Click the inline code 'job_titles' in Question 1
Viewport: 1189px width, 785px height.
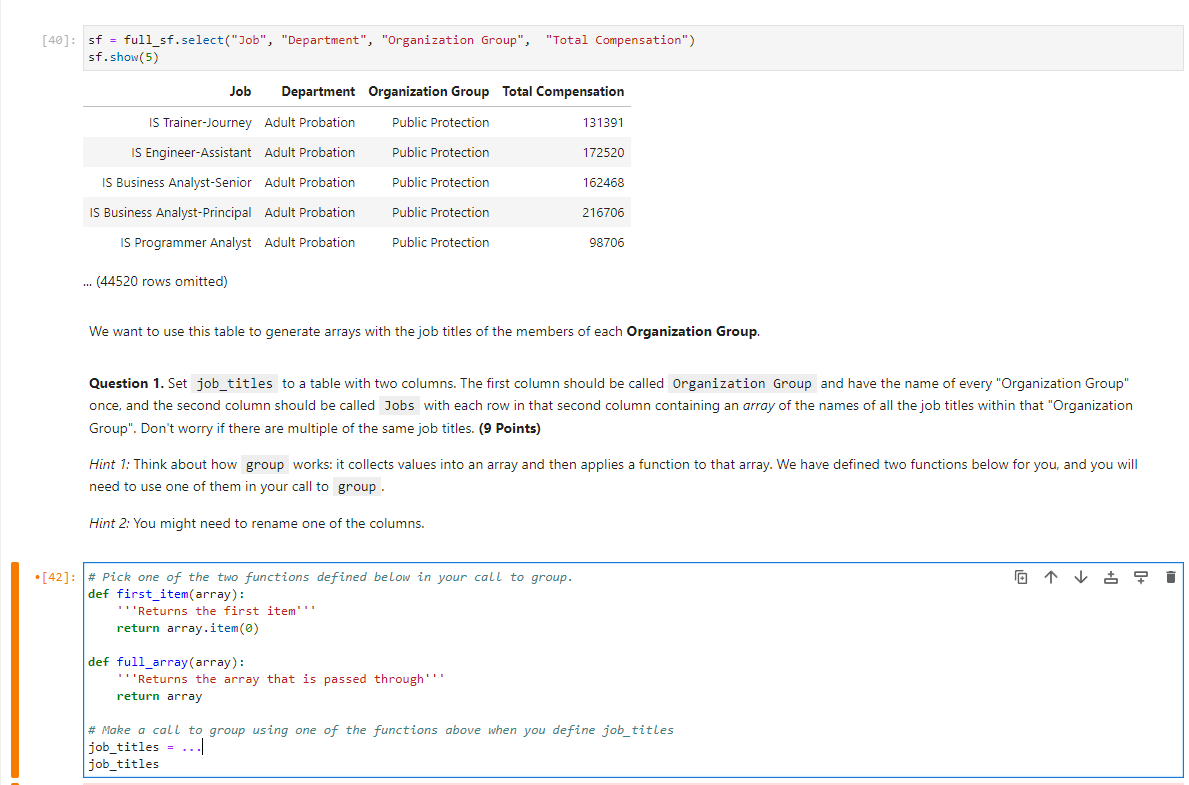coord(234,384)
